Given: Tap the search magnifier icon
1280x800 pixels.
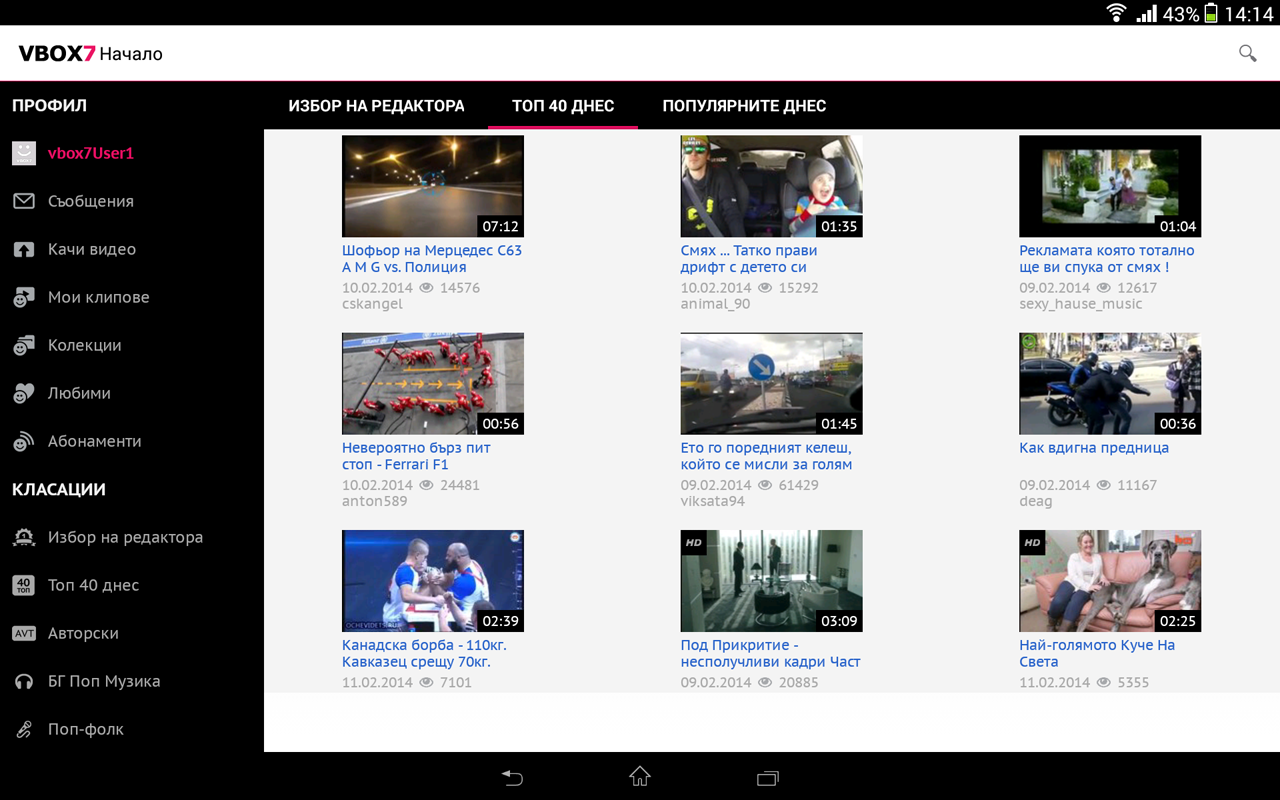Looking at the screenshot, I should [x=1247, y=53].
